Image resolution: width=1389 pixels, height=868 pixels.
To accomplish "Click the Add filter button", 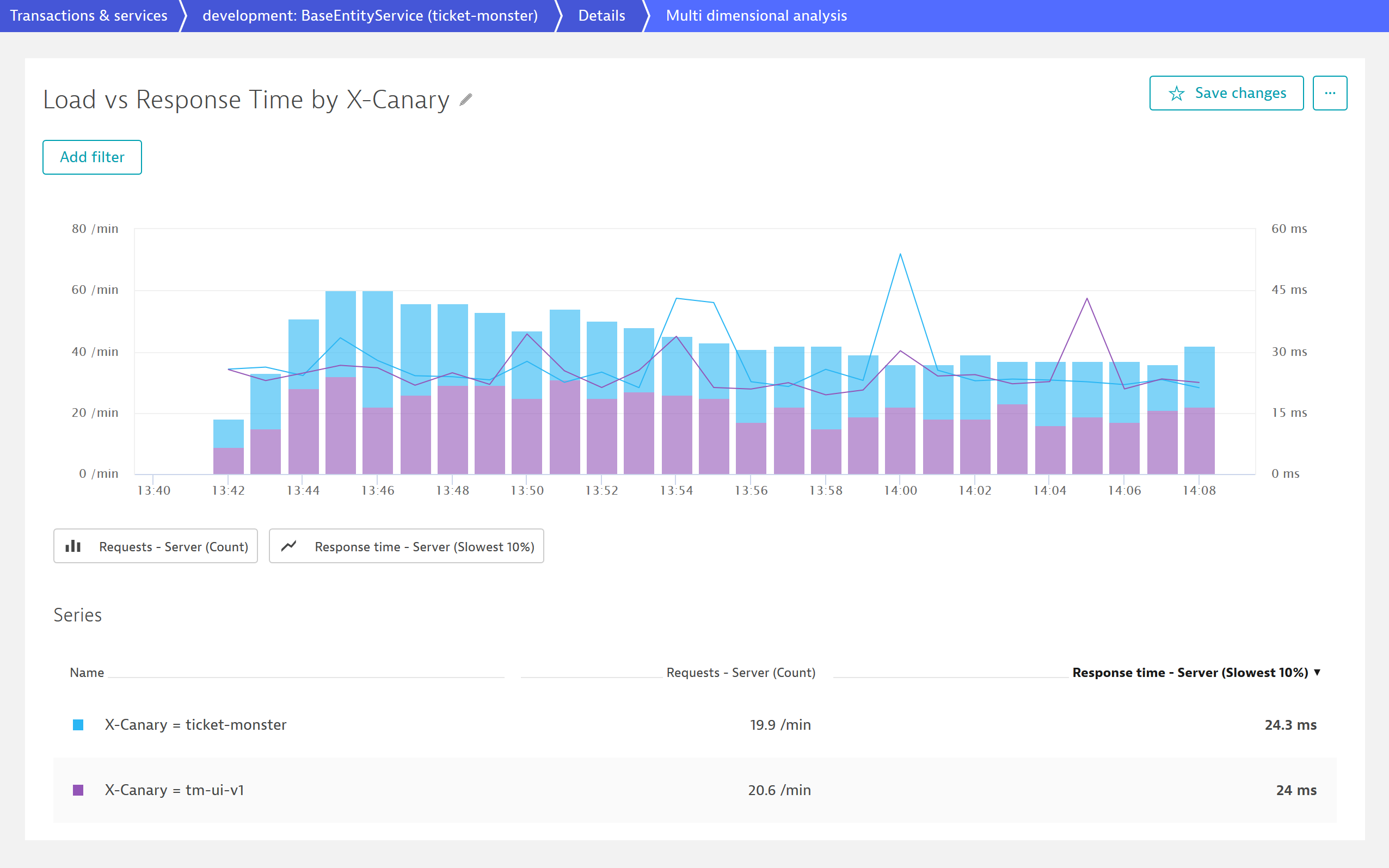I will 92,157.
